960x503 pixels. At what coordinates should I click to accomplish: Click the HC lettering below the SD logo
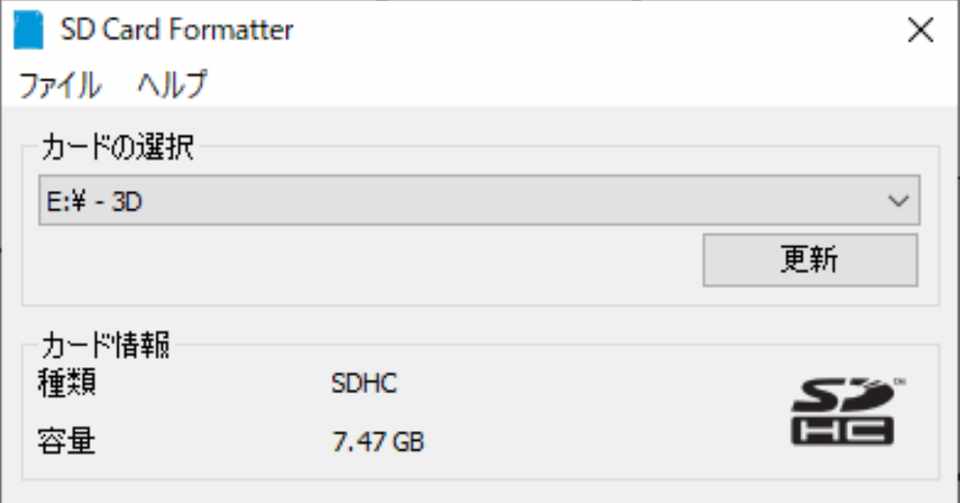pos(842,430)
